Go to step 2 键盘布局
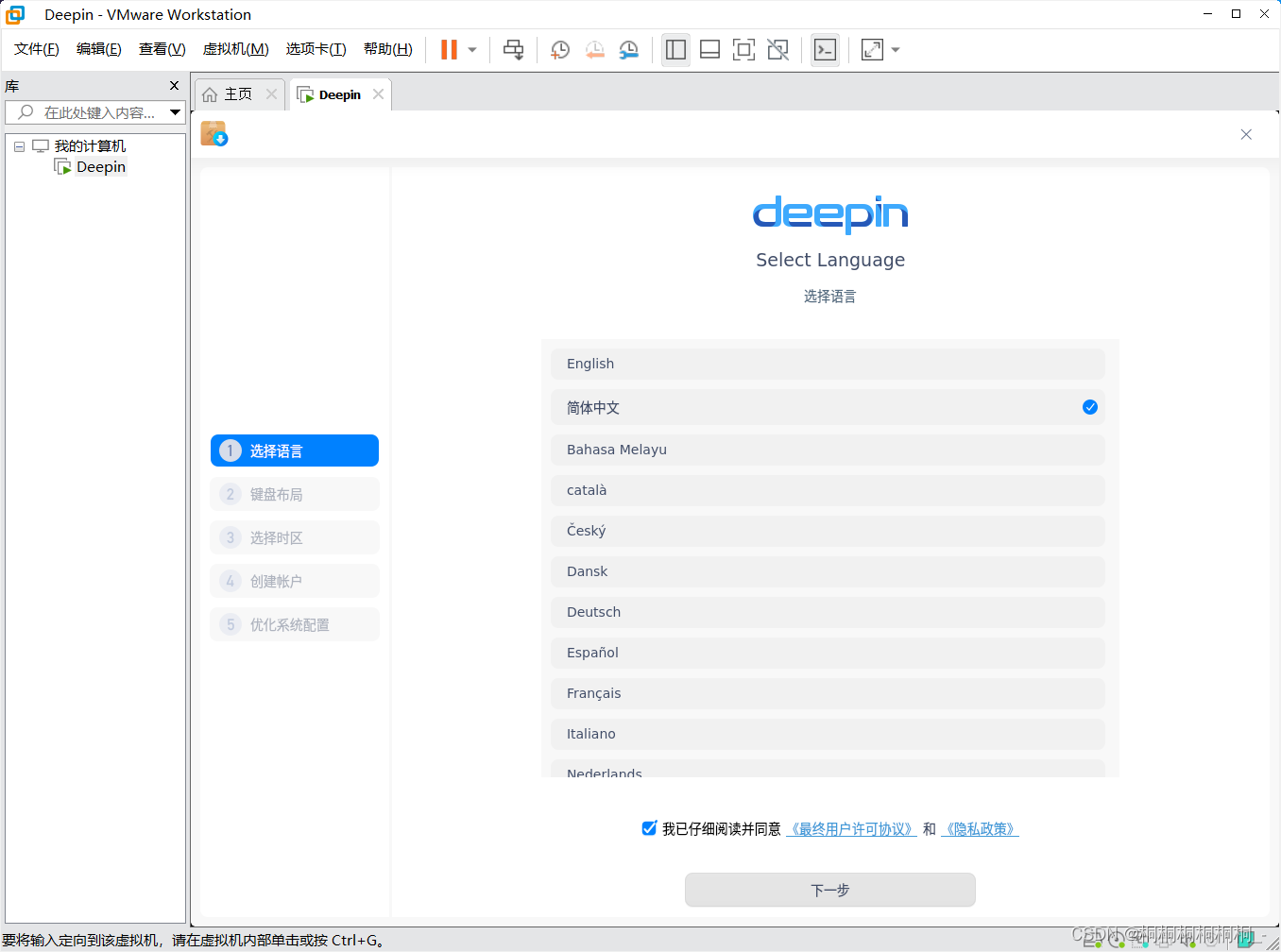 coord(295,494)
